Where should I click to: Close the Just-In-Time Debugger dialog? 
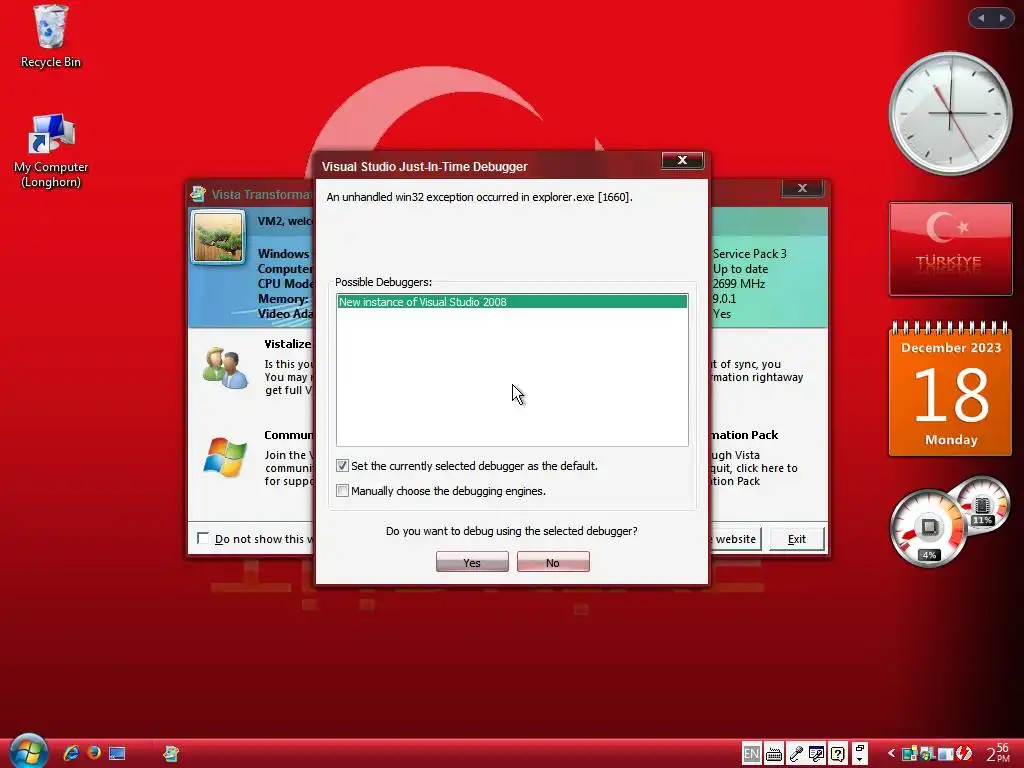coord(682,160)
